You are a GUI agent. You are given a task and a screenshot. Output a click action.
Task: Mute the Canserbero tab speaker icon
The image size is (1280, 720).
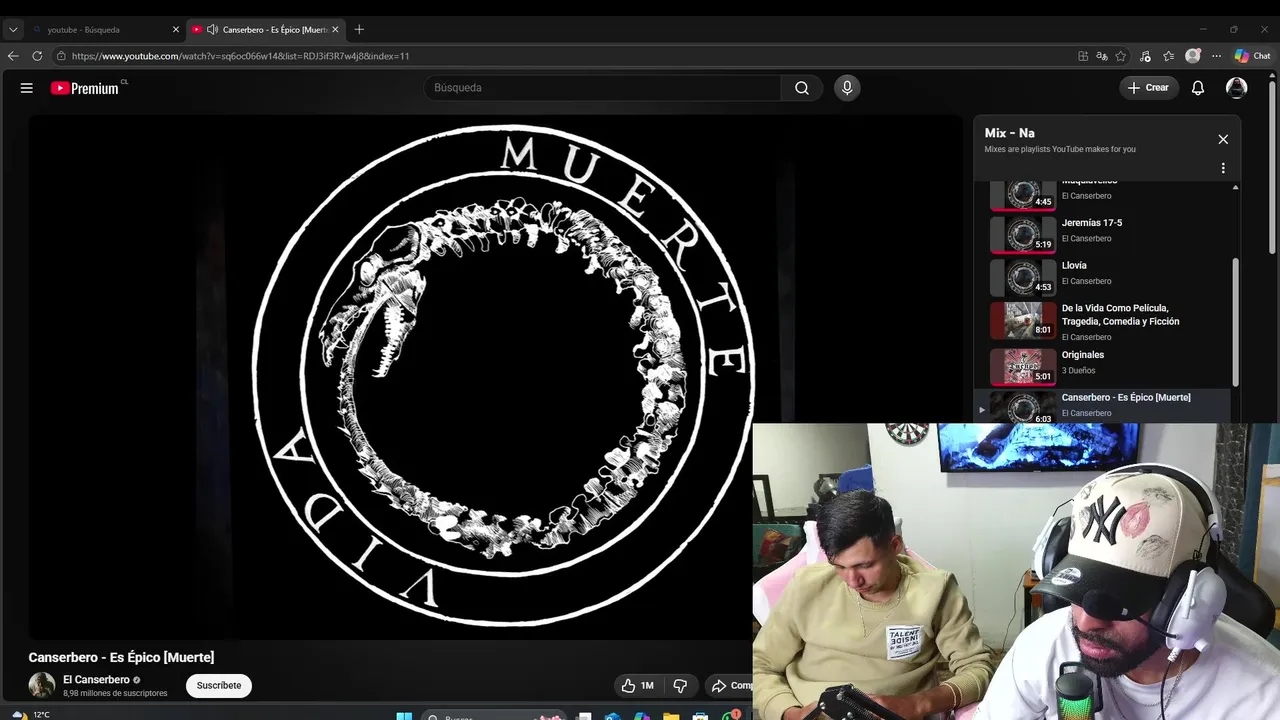pyautogui.click(x=212, y=30)
